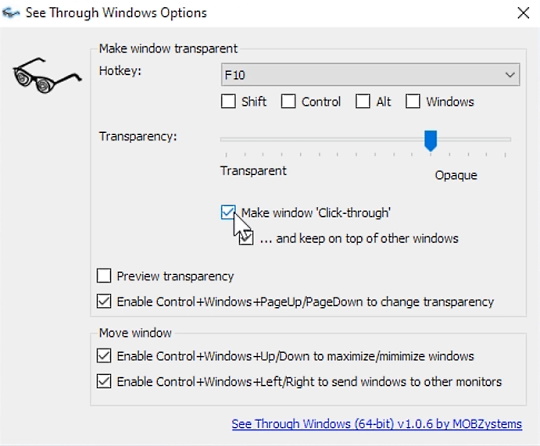
Task: Disable Left/Right send to other monitors
Action: [x=104, y=381]
